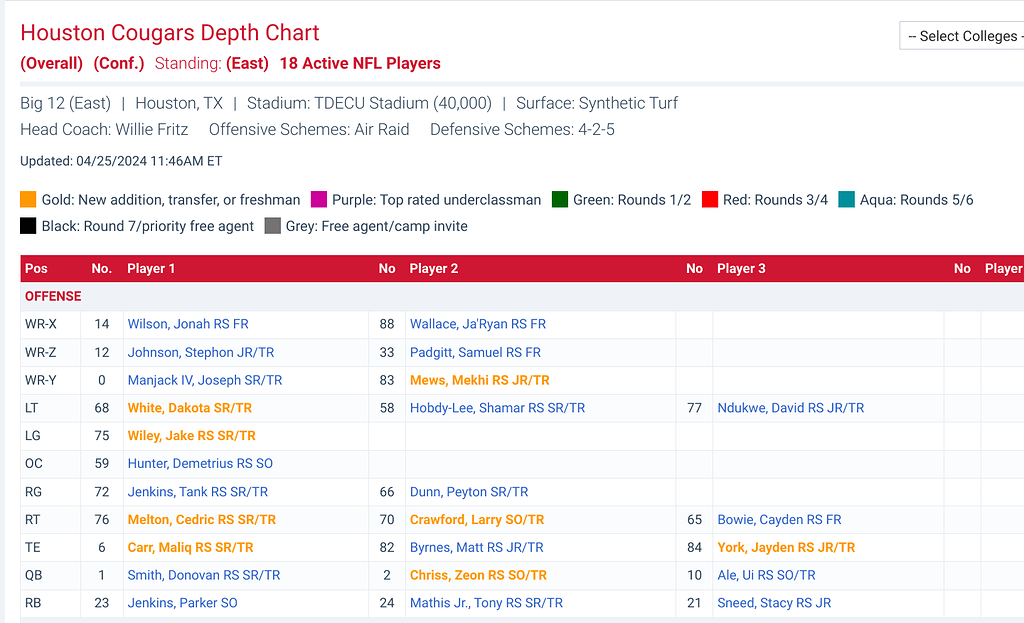Click the Aqua Rounds 5/6 swatch

pyautogui.click(x=846, y=199)
